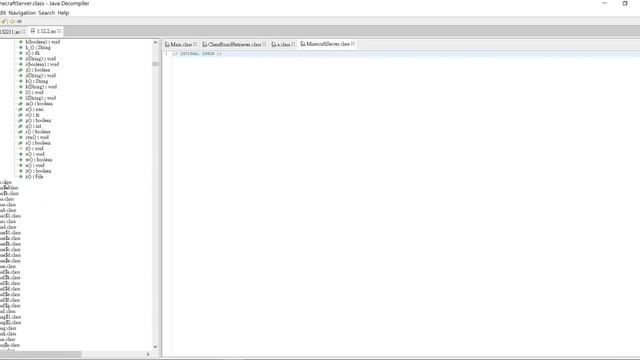
Task: Click the tree panel vertical scrollbar thumb
Action: click(x=155, y=64)
